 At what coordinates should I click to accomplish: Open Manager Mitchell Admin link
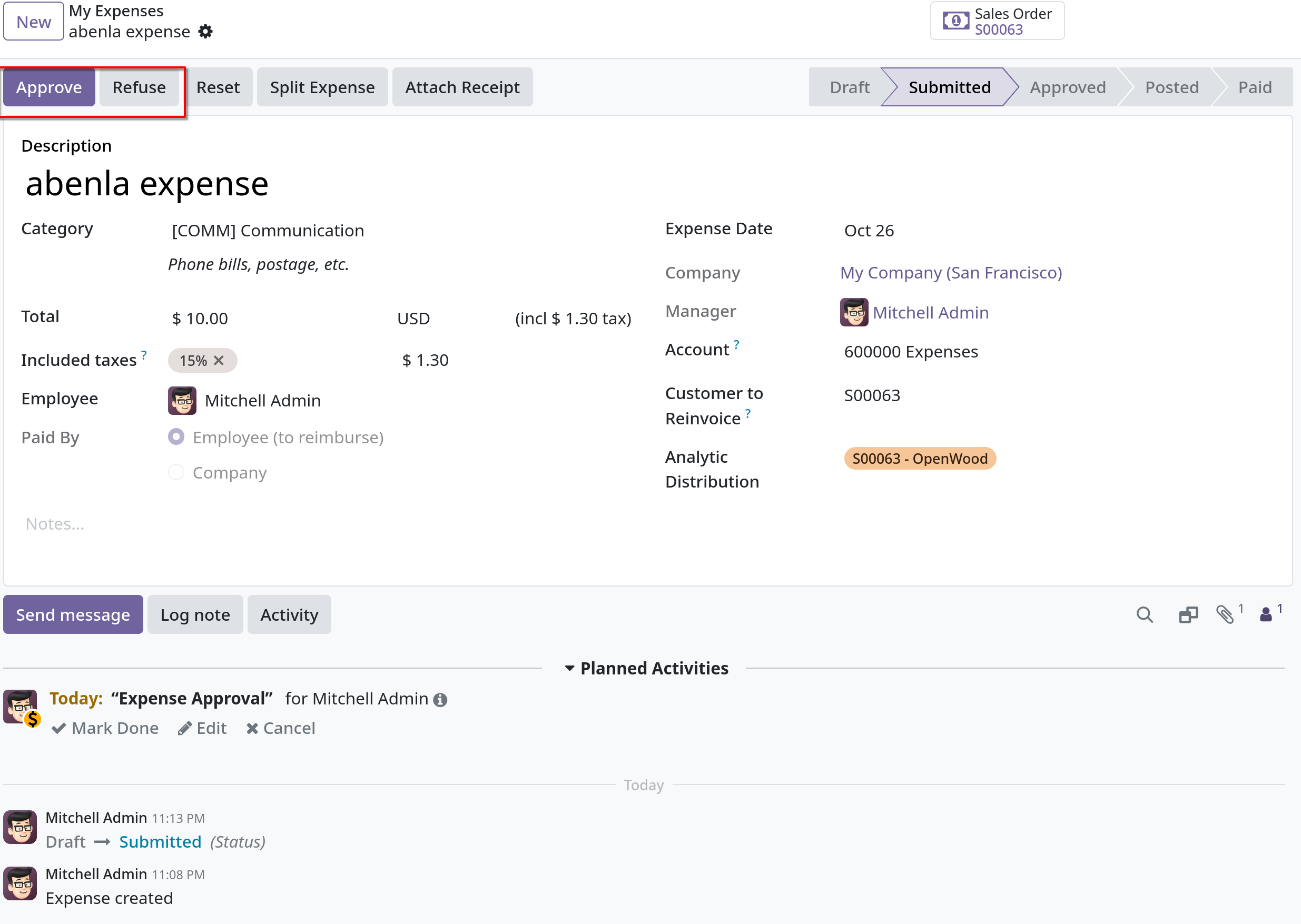point(931,312)
